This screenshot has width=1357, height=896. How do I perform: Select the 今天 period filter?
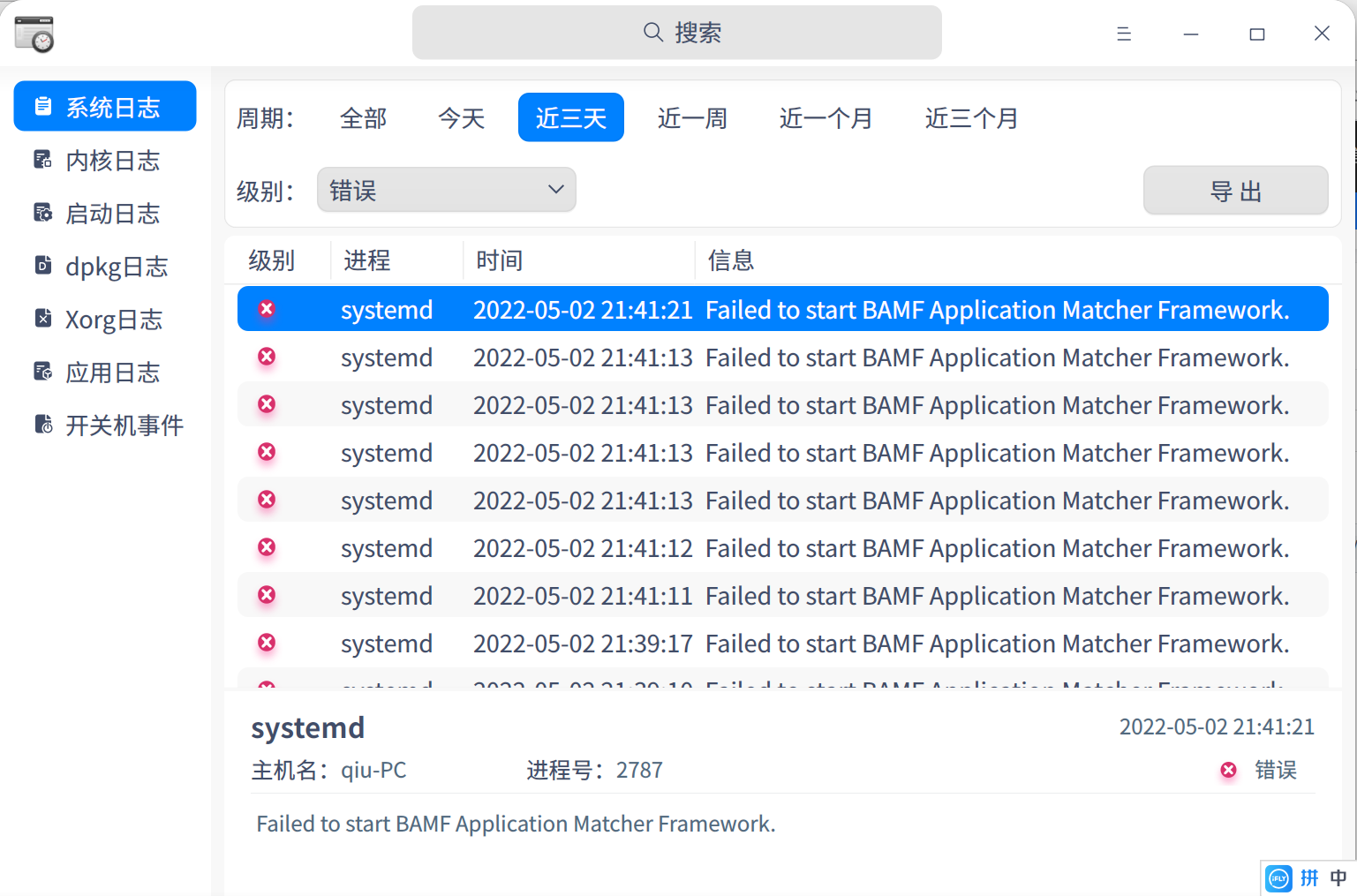[x=462, y=117]
